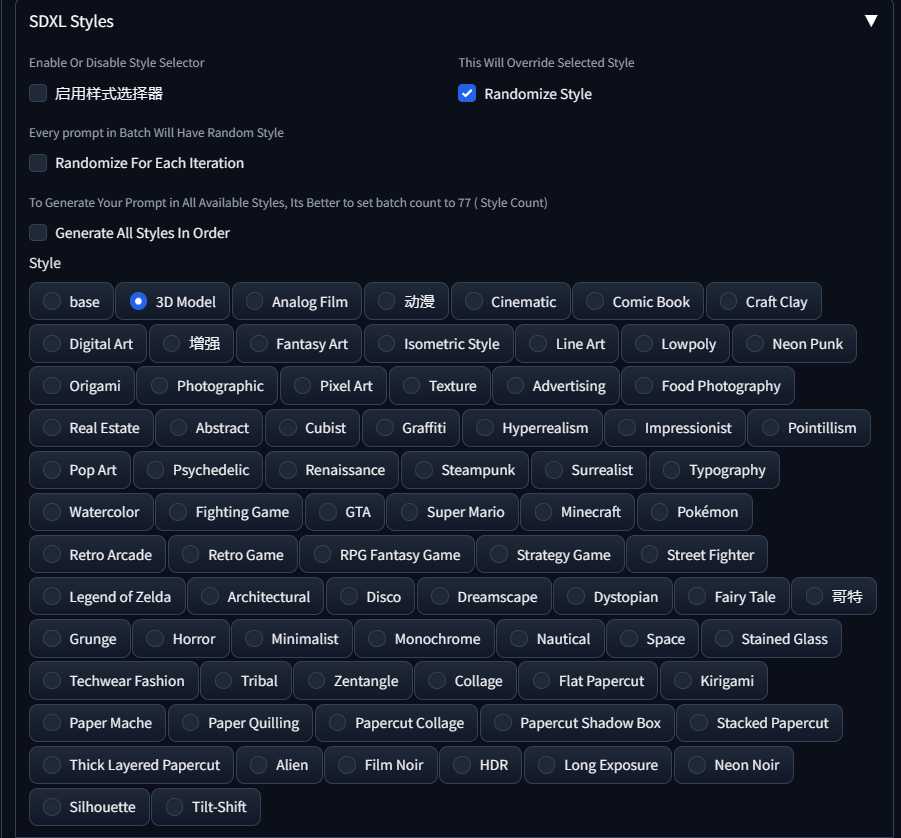The image size is (901, 838).
Task: Select the base style radio button
Action: (x=51, y=301)
